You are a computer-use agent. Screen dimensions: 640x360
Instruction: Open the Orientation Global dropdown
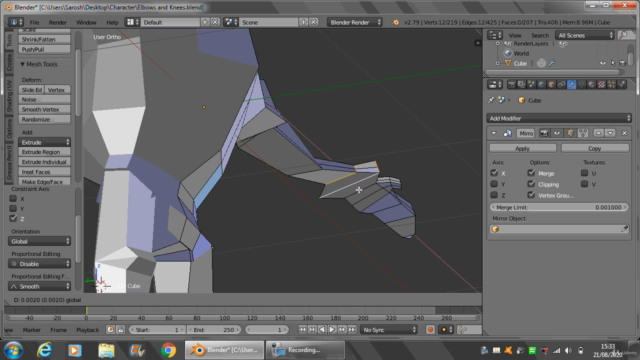tap(39, 241)
